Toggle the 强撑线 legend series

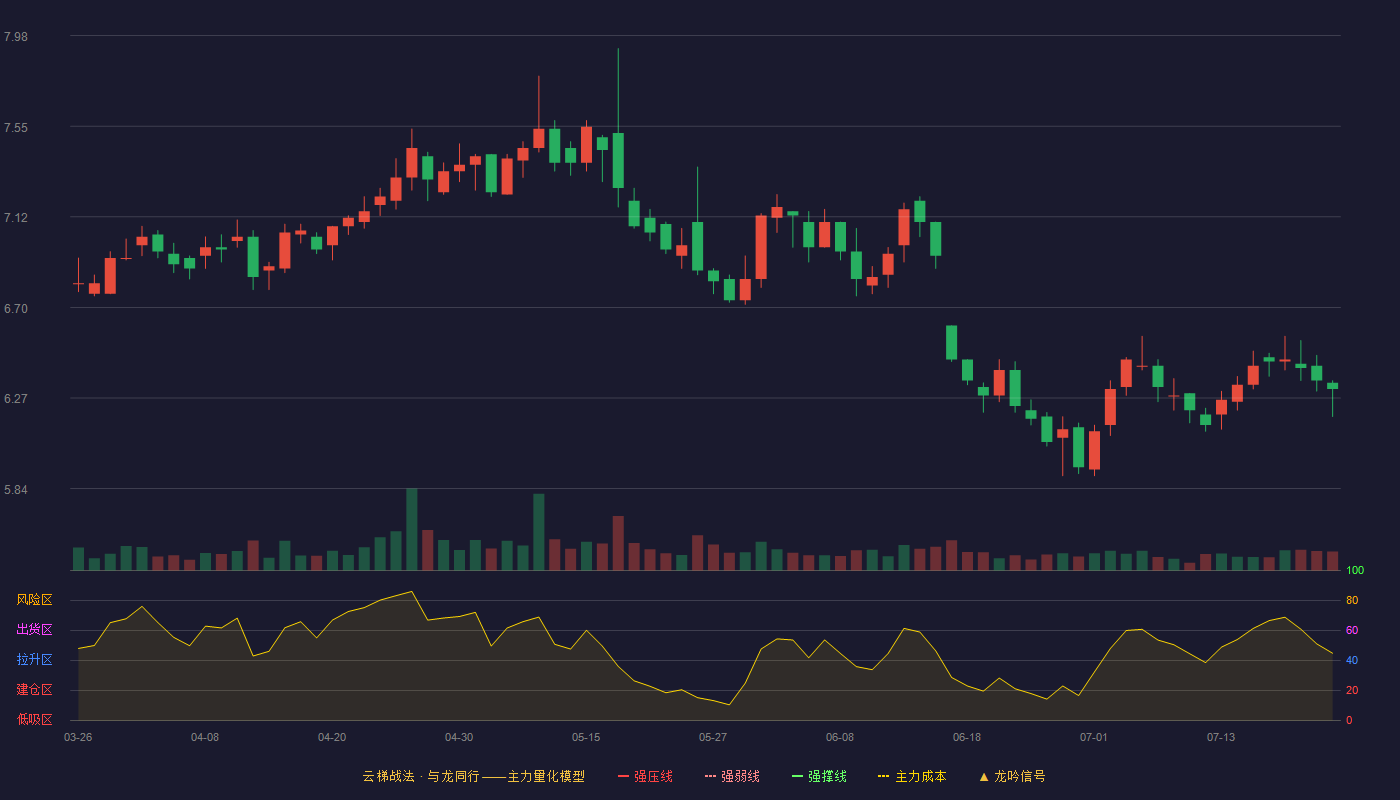[819, 776]
